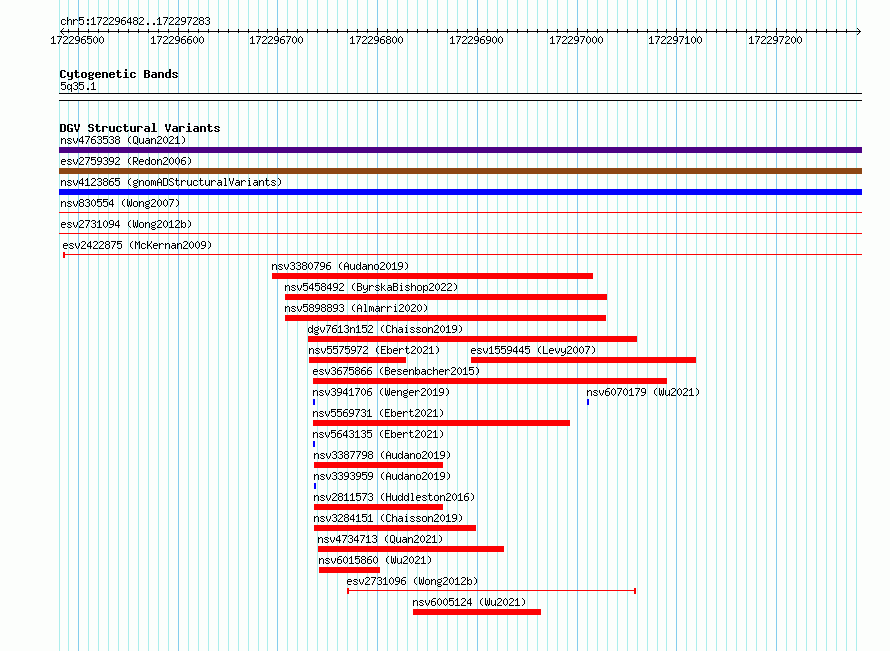Click the nsv4763538 (Quan2021) purple variant bar
The height and width of the screenshot is (651, 890).
pyautogui.click(x=460, y=150)
